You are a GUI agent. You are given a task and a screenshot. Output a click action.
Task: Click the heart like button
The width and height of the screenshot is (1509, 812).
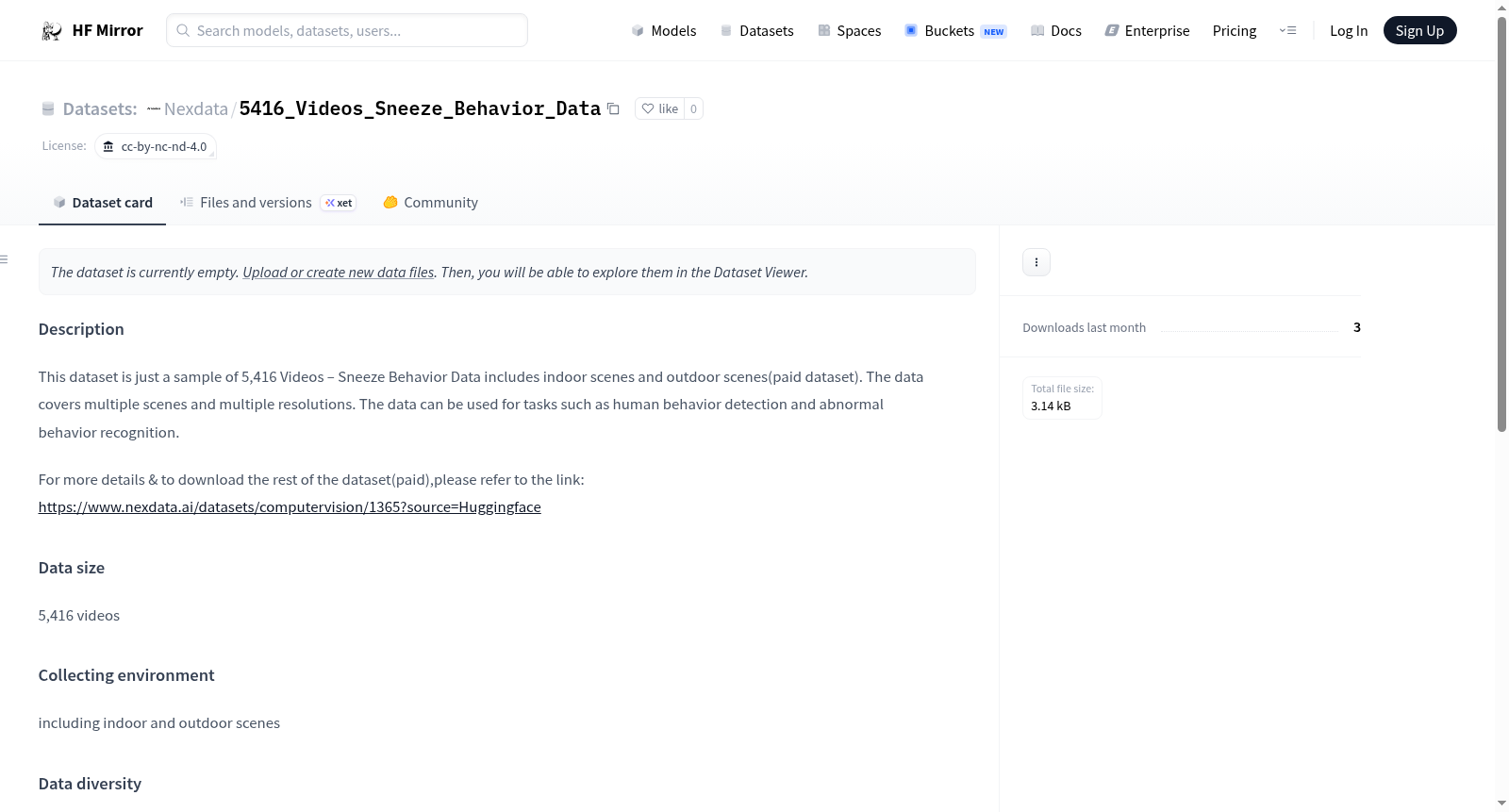659,108
